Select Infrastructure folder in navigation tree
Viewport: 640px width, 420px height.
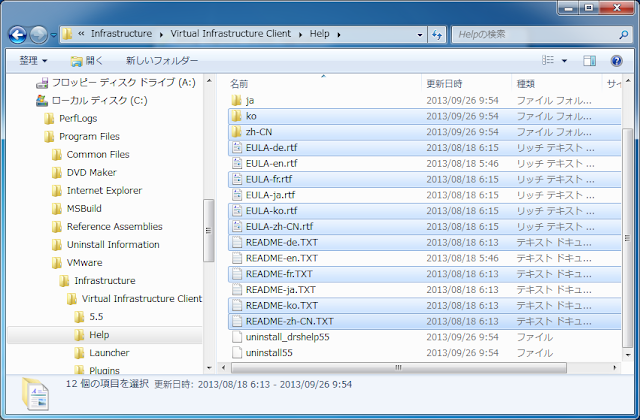(x=98, y=280)
